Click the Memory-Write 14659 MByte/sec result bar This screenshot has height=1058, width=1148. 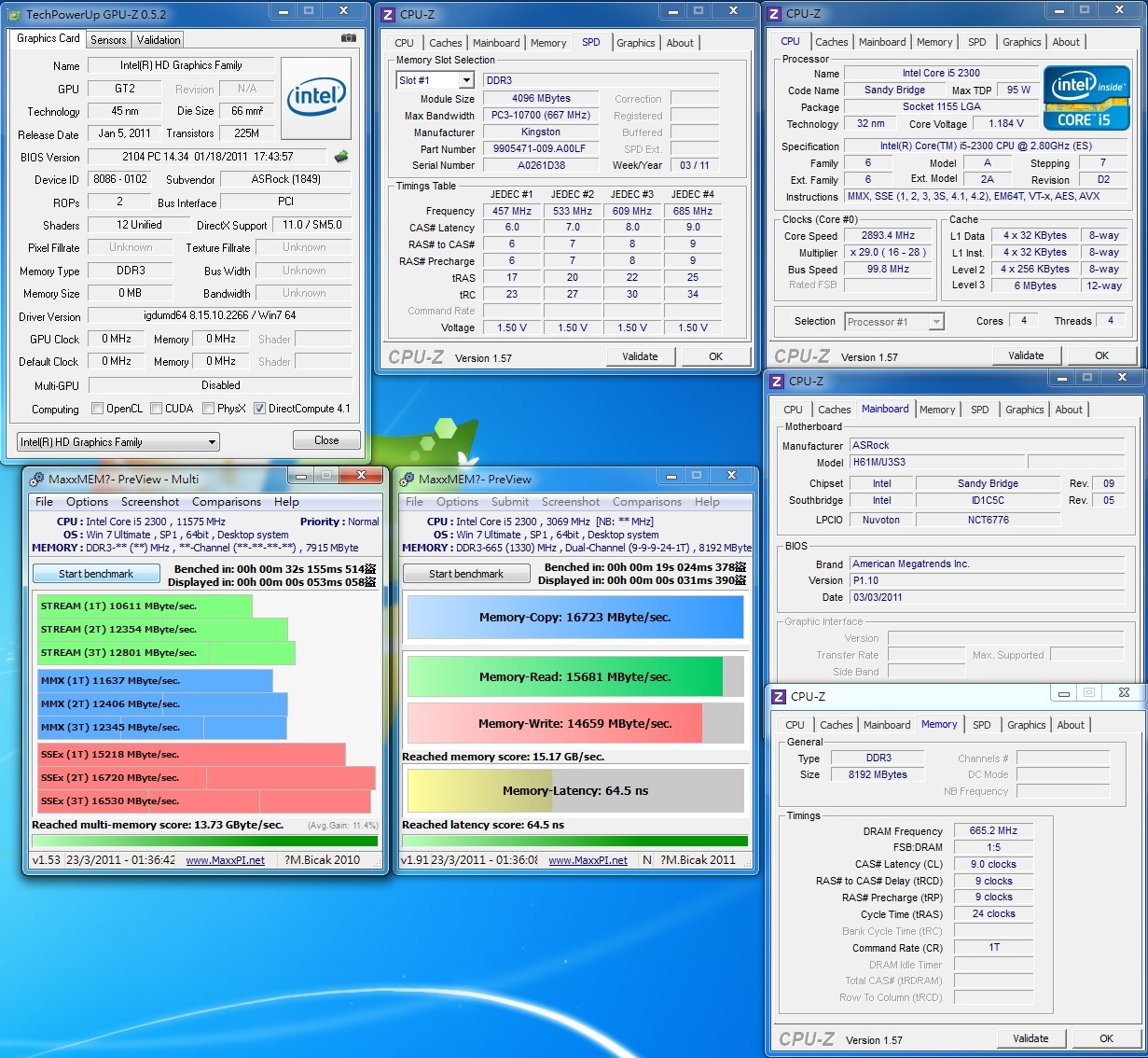click(575, 723)
